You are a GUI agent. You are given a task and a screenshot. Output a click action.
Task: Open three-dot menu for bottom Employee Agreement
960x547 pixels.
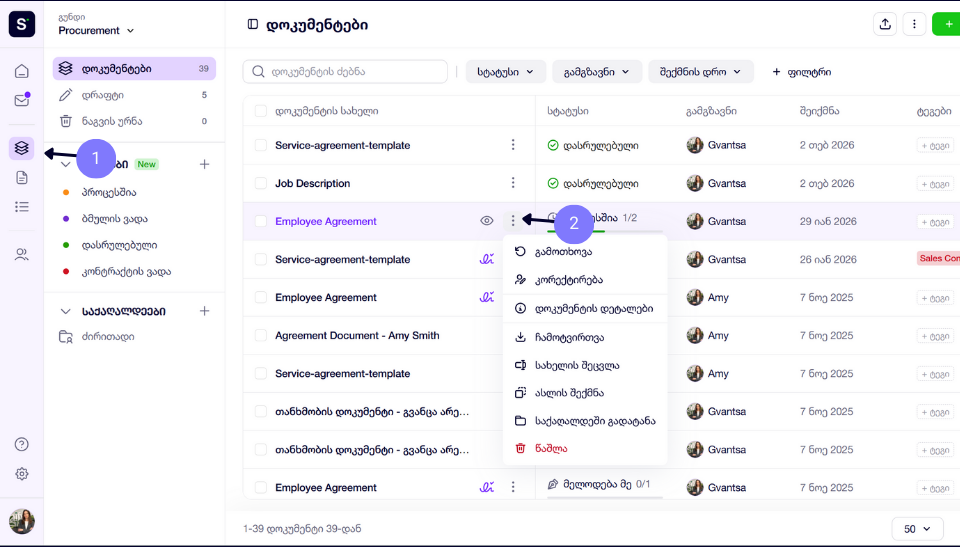tap(513, 487)
